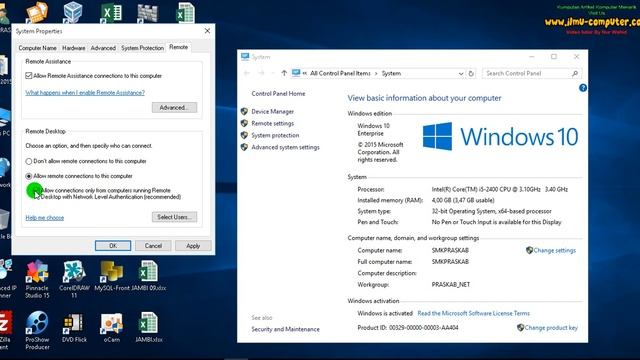Switch to the Hardware tab
The image size is (640, 360).
tap(73, 48)
